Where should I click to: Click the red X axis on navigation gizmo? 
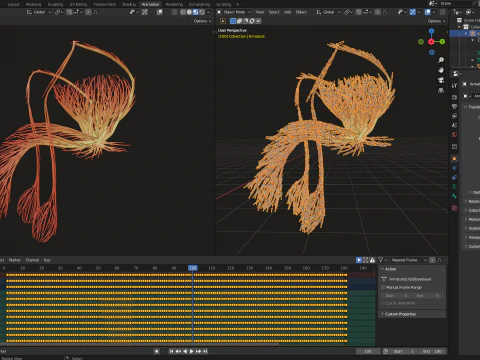pos(431,42)
